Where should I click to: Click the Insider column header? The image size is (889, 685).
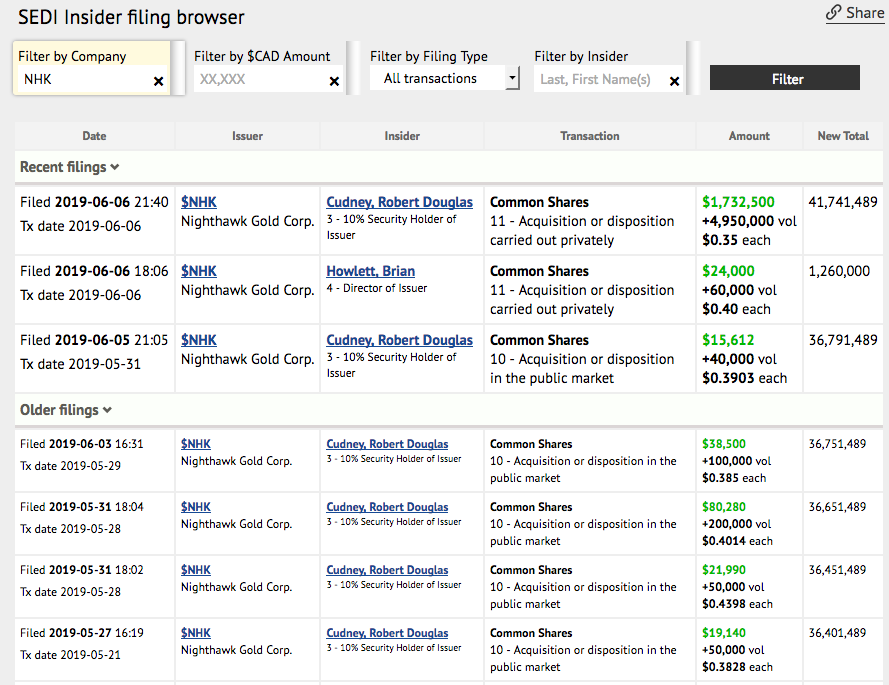(402, 136)
